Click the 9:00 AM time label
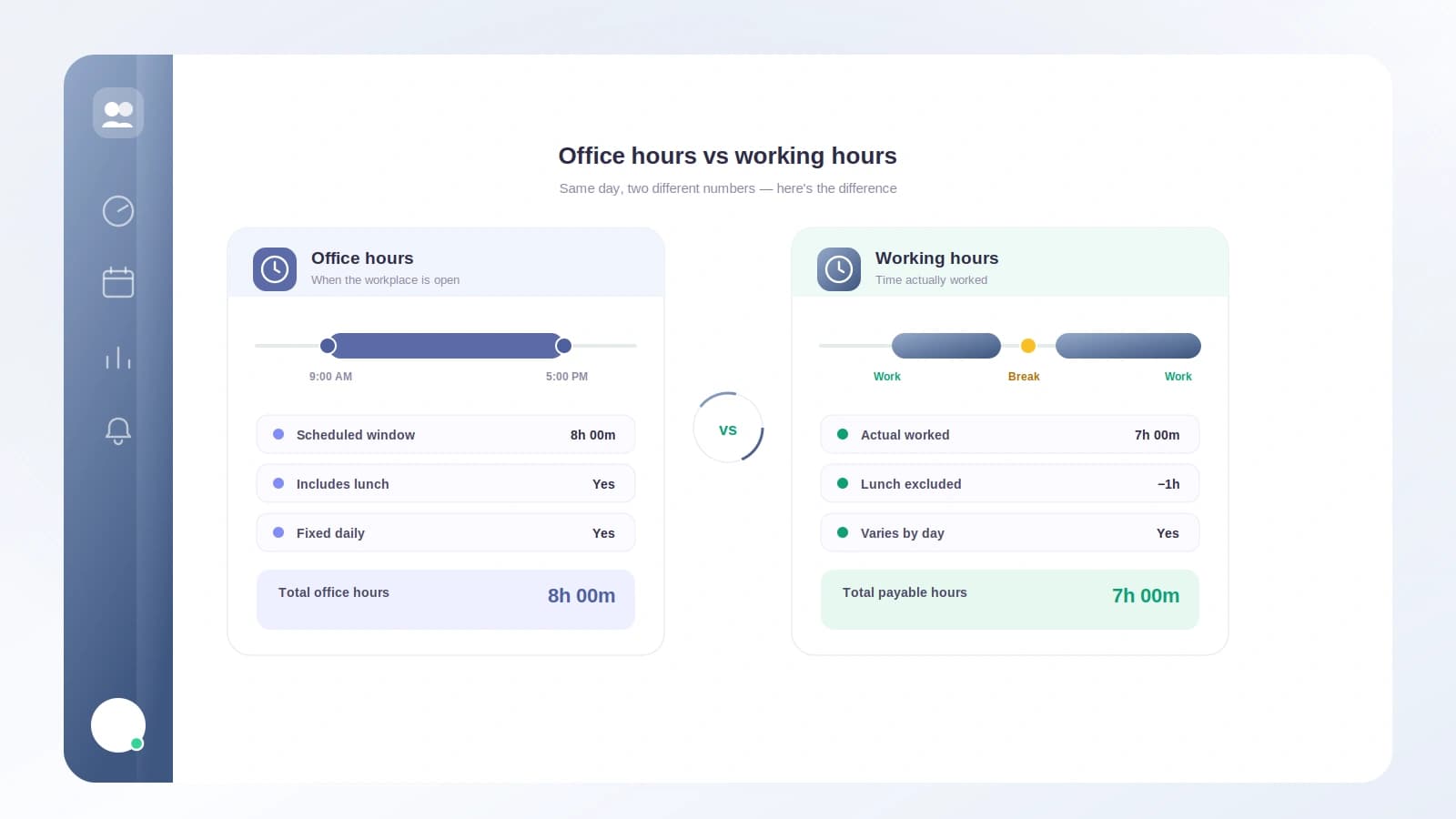 330,377
